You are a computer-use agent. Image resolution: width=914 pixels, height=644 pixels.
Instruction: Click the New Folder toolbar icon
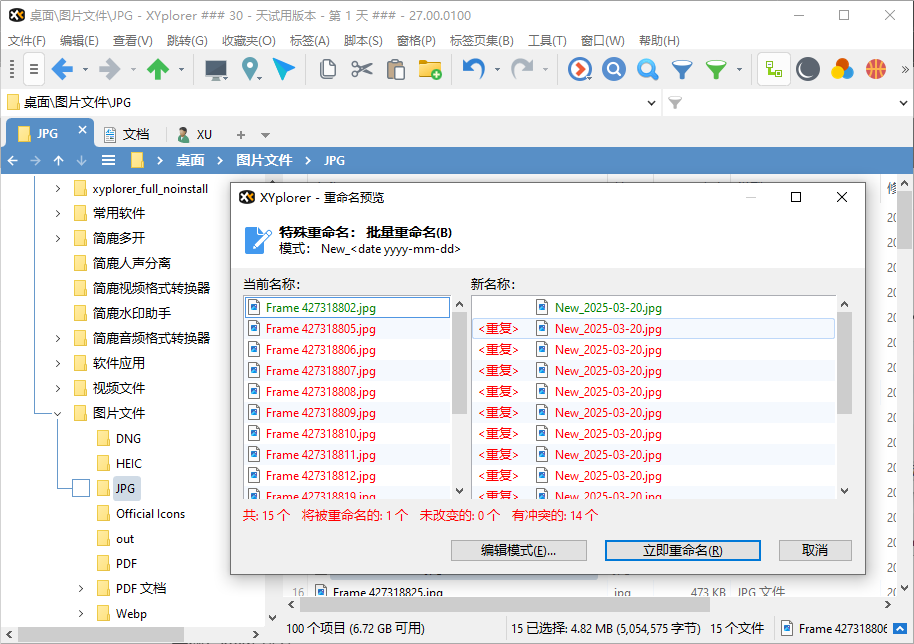tap(428, 68)
